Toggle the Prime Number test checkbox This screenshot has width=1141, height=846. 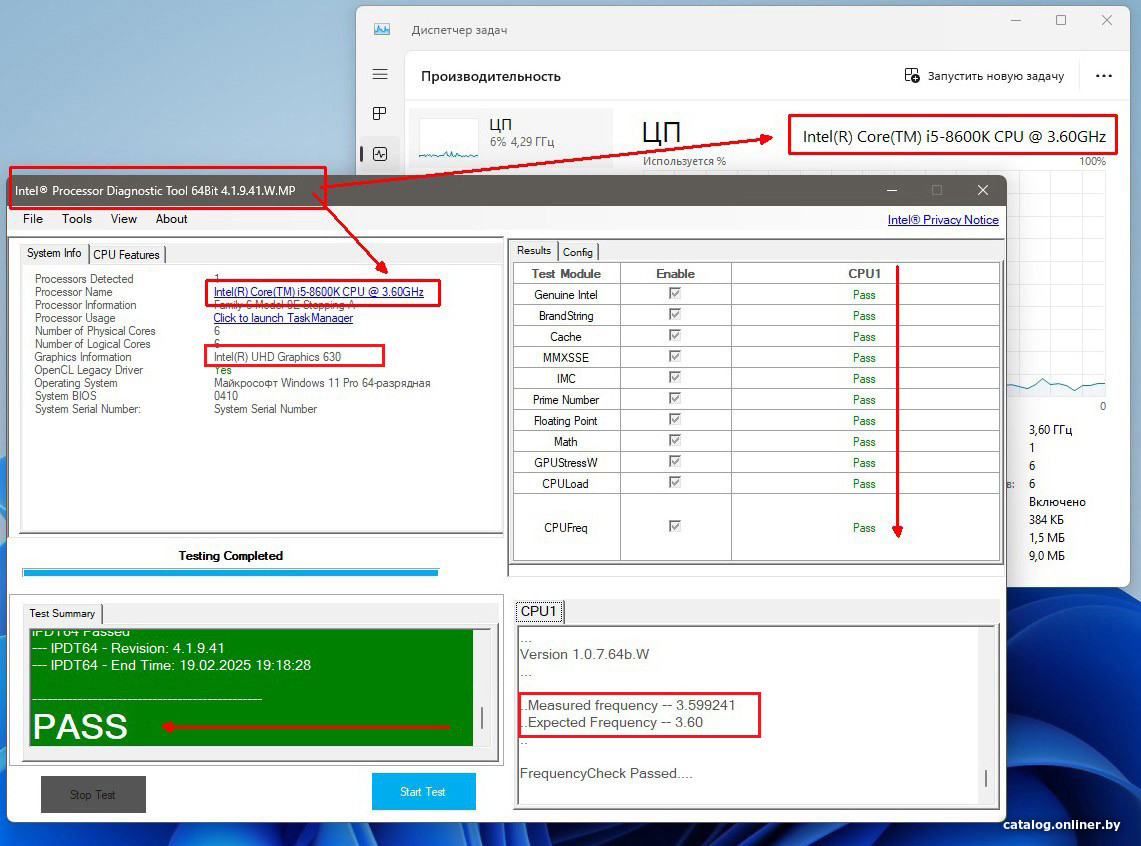(x=675, y=399)
